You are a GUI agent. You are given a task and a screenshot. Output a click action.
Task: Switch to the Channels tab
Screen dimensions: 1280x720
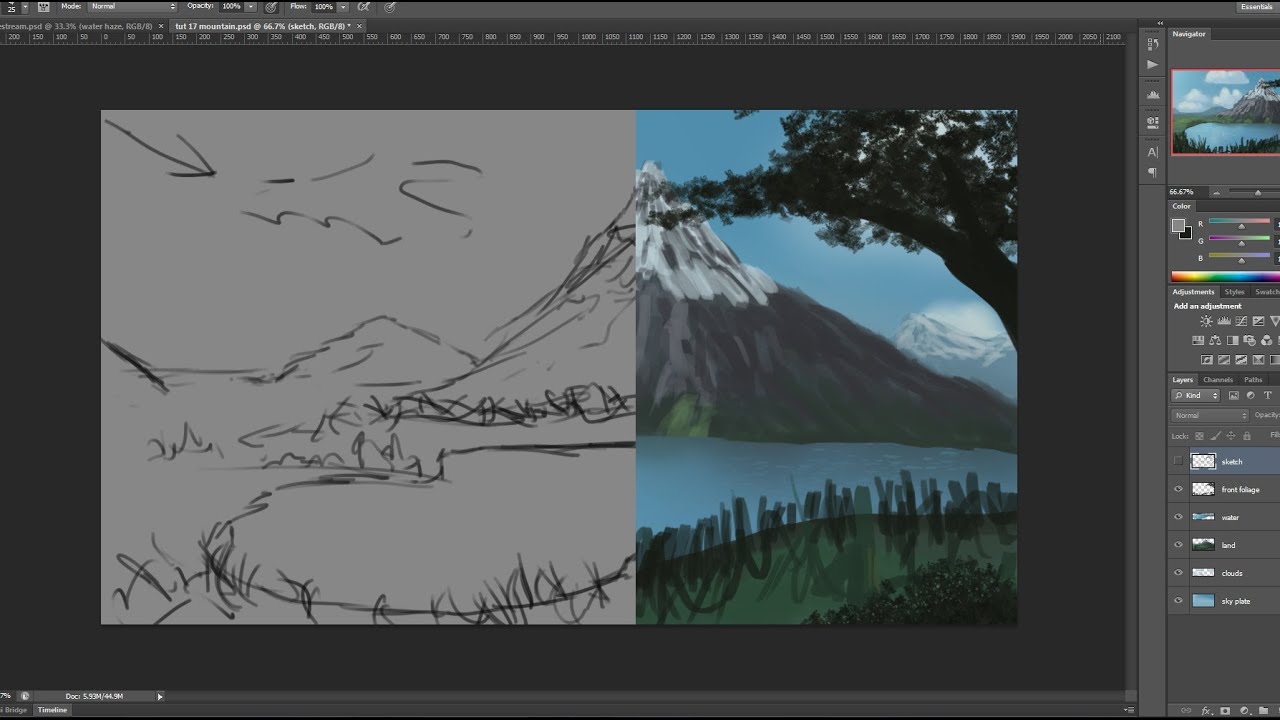click(1218, 380)
